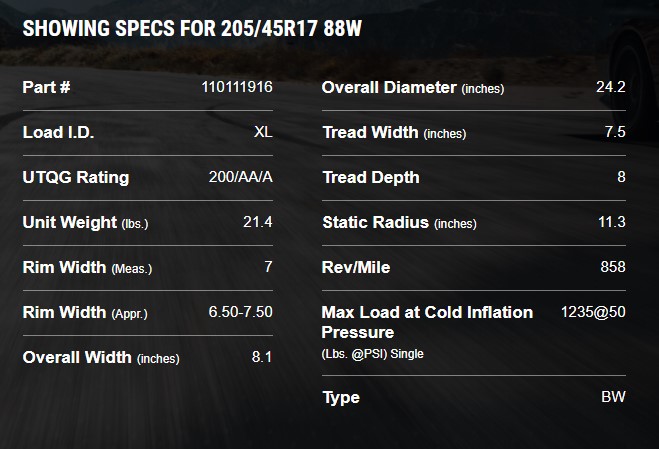Click the Tread Width label
The width and height of the screenshot is (659, 449).
pyautogui.click(x=394, y=133)
